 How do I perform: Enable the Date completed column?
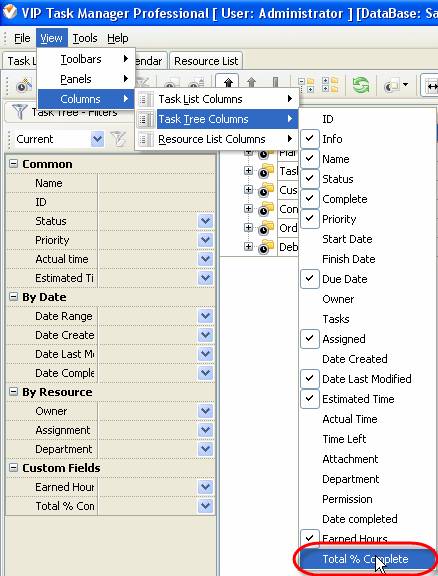(x=367, y=519)
